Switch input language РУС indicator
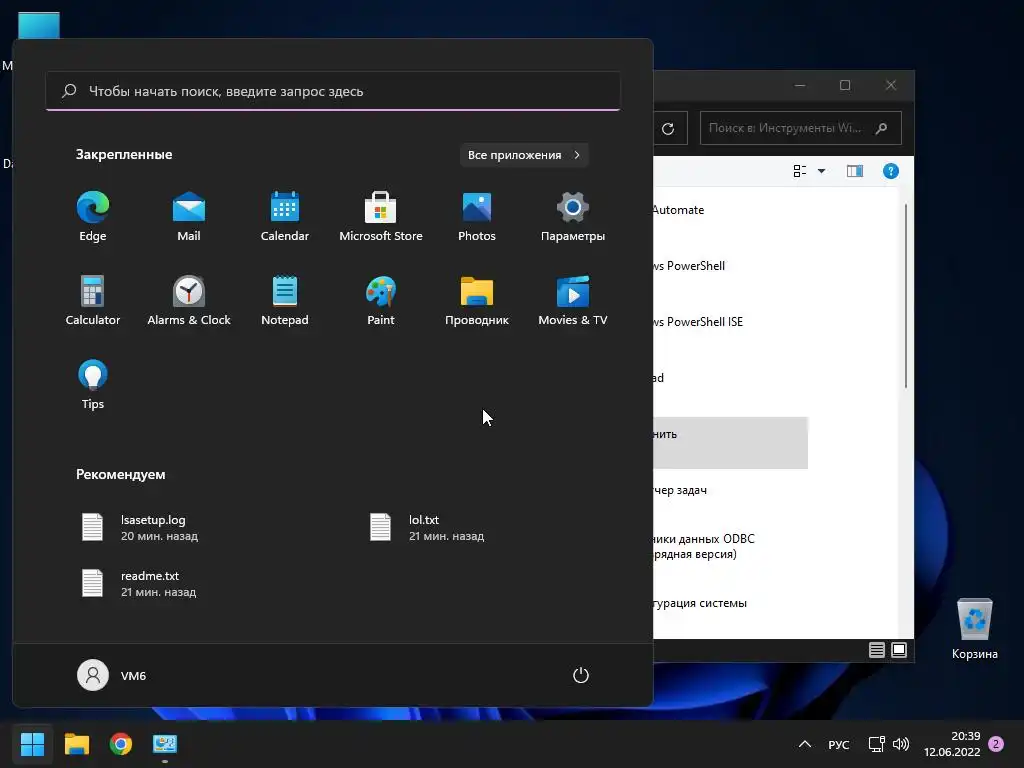Viewport: 1024px width, 768px height. (x=839, y=745)
